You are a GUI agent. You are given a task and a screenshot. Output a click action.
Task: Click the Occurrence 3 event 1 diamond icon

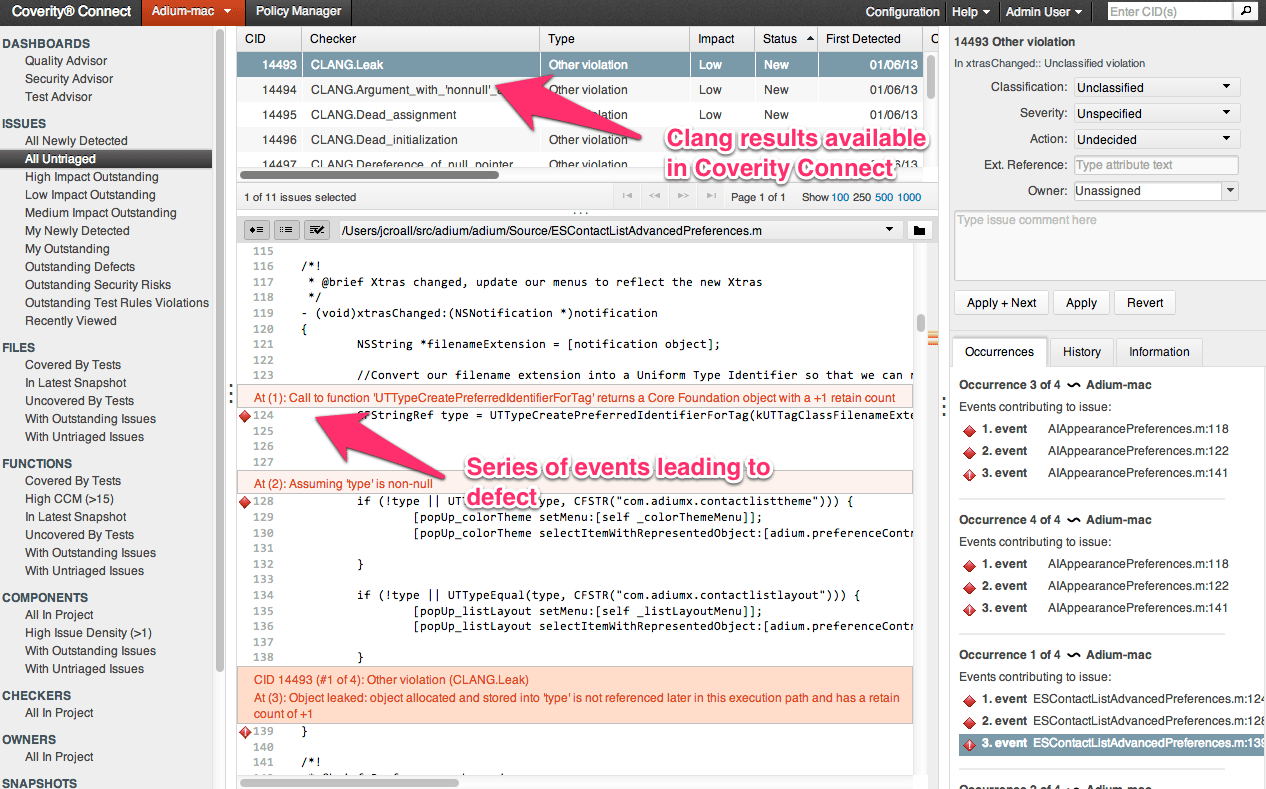click(968, 430)
